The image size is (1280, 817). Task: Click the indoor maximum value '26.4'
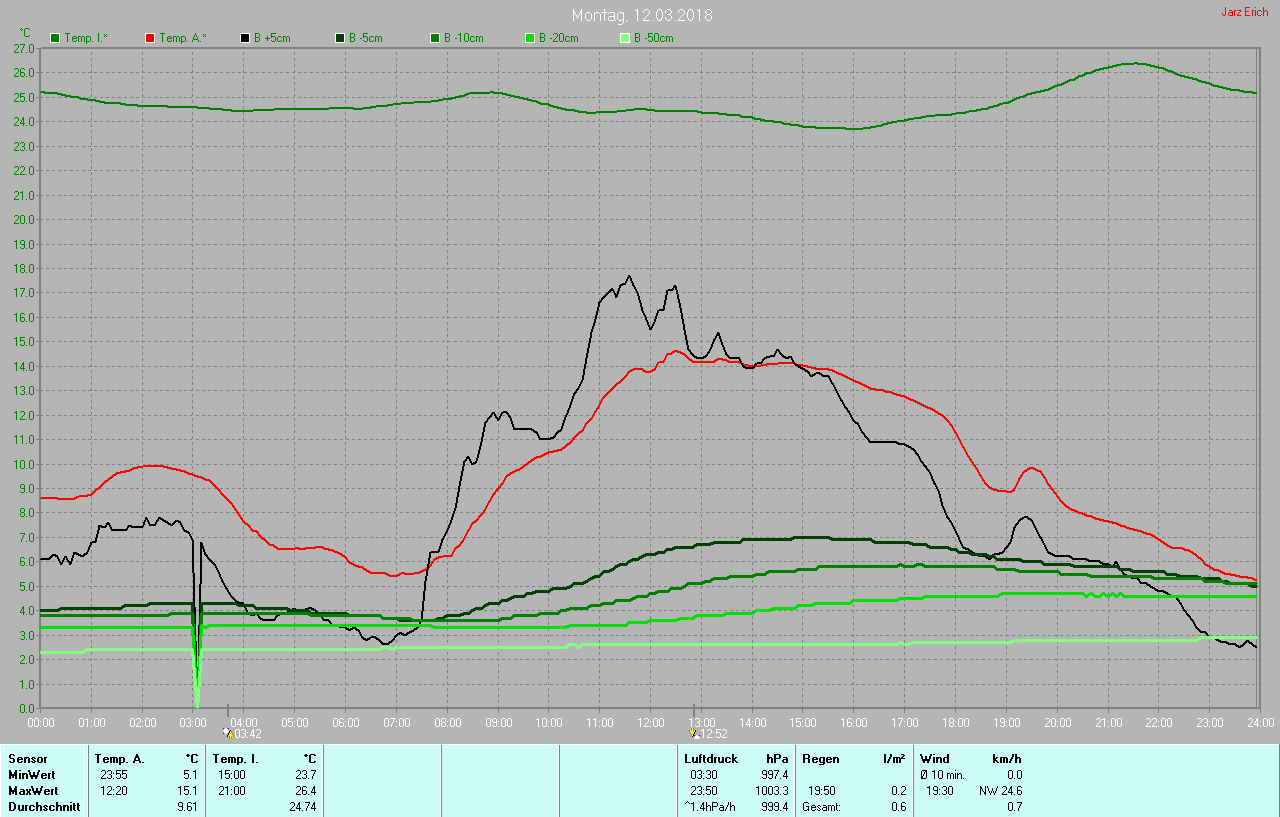304,791
